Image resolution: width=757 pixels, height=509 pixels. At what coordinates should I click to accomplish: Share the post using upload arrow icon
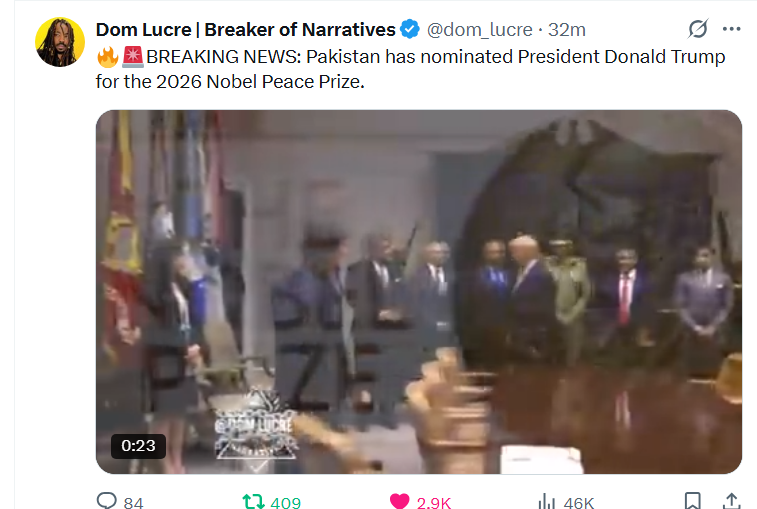(x=732, y=501)
